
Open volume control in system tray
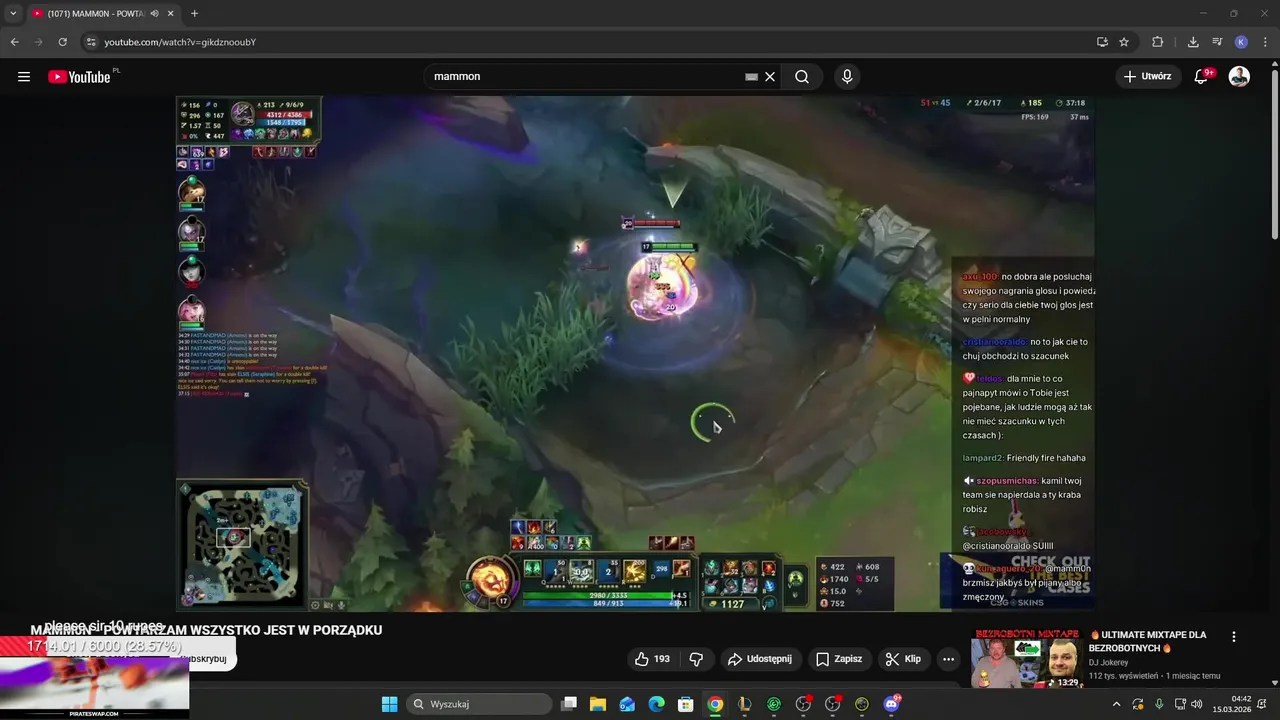click(x=1197, y=704)
